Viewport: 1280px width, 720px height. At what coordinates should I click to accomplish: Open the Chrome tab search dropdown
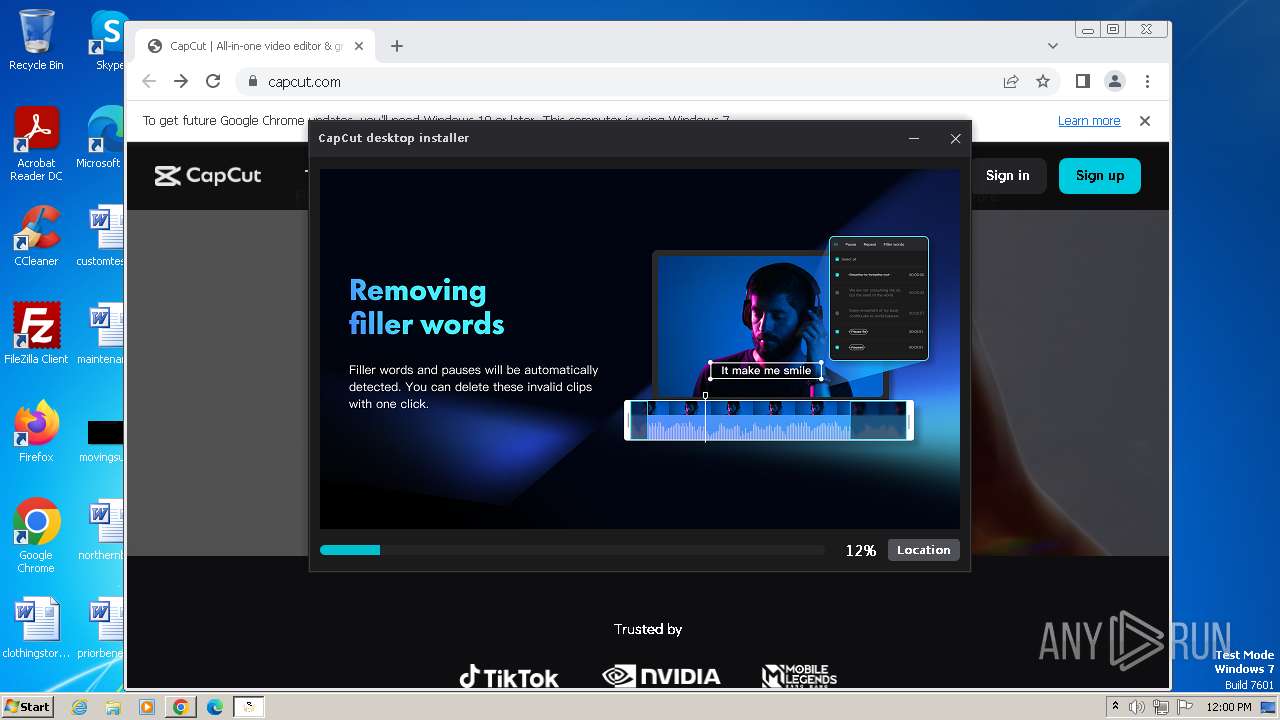coord(1052,46)
